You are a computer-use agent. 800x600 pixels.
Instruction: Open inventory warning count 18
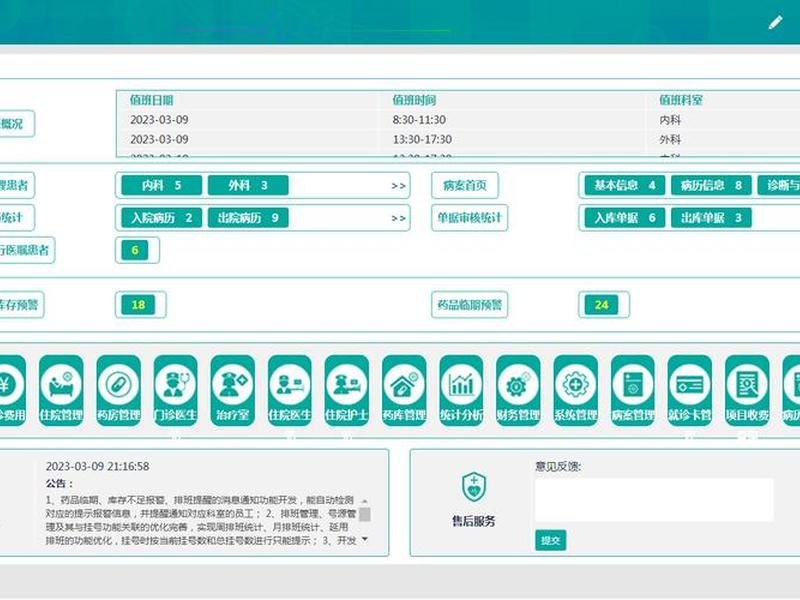138,305
